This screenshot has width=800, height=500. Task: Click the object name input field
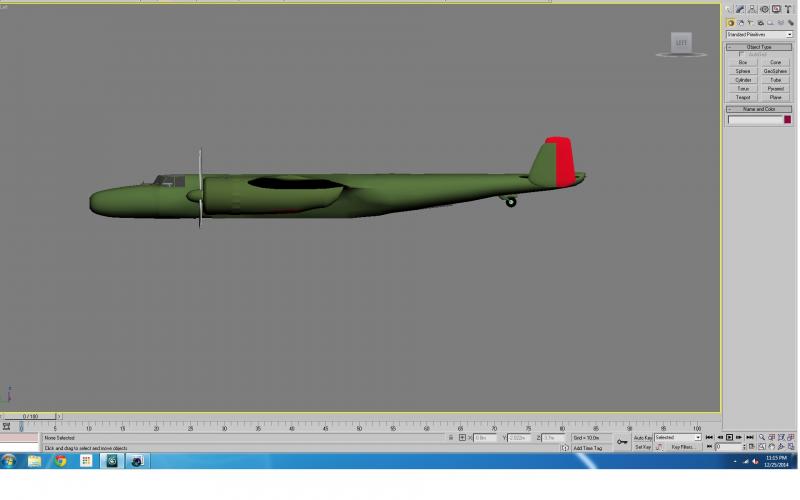click(755, 119)
